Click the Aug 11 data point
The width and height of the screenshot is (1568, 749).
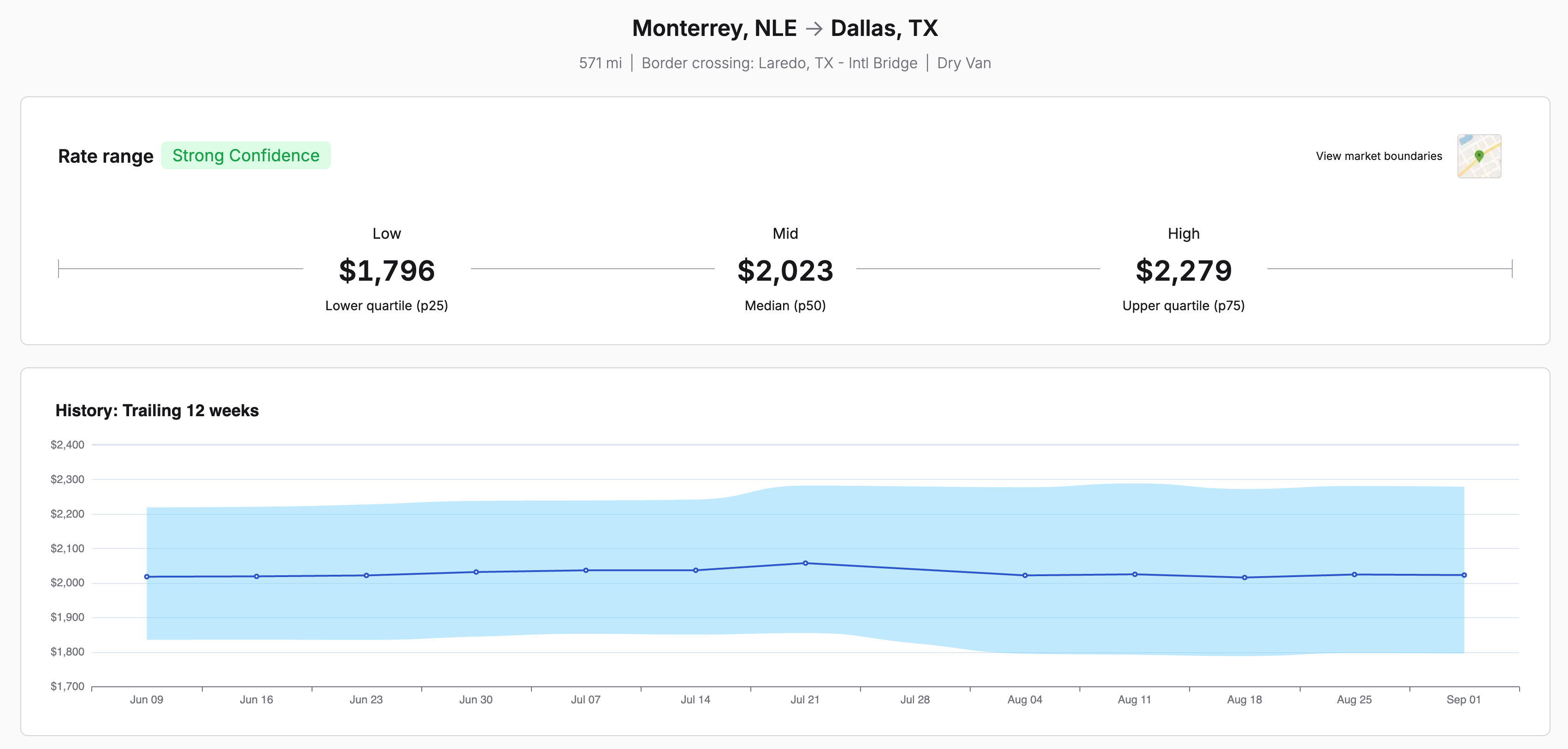tap(1135, 574)
